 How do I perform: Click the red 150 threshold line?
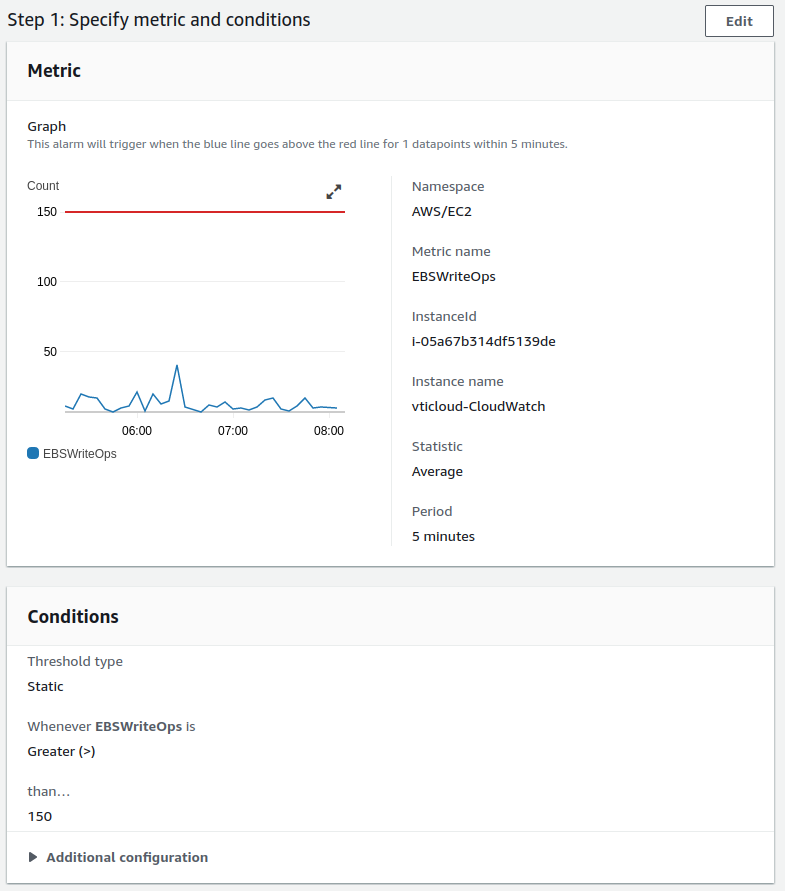click(x=205, y=212)
